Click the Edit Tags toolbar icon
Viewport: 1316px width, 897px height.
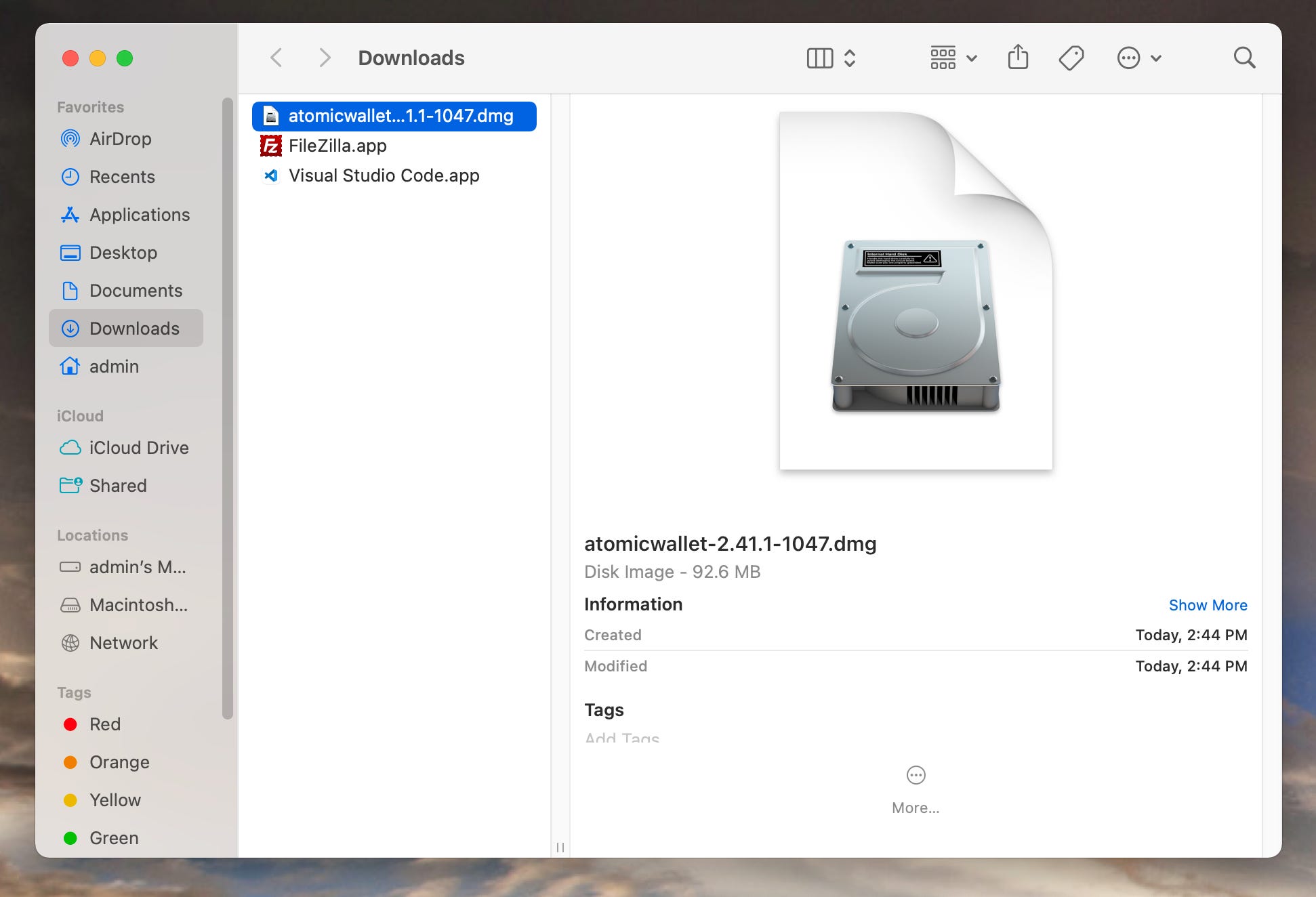pos(1071,58)
